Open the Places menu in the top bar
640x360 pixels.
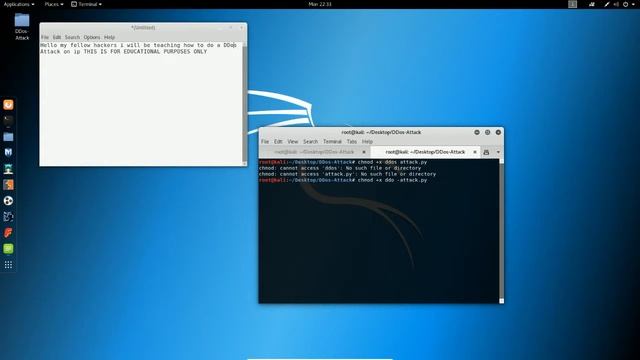(53, 4)
